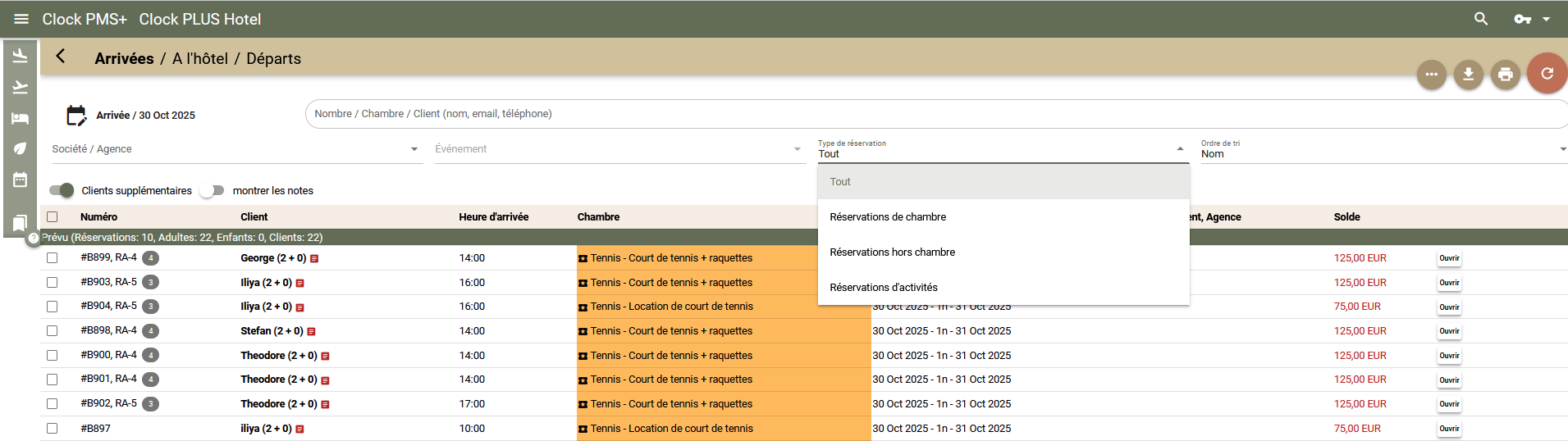1568x441 pixels.
Task: Open the more options round button
Action: (1431, 75)
